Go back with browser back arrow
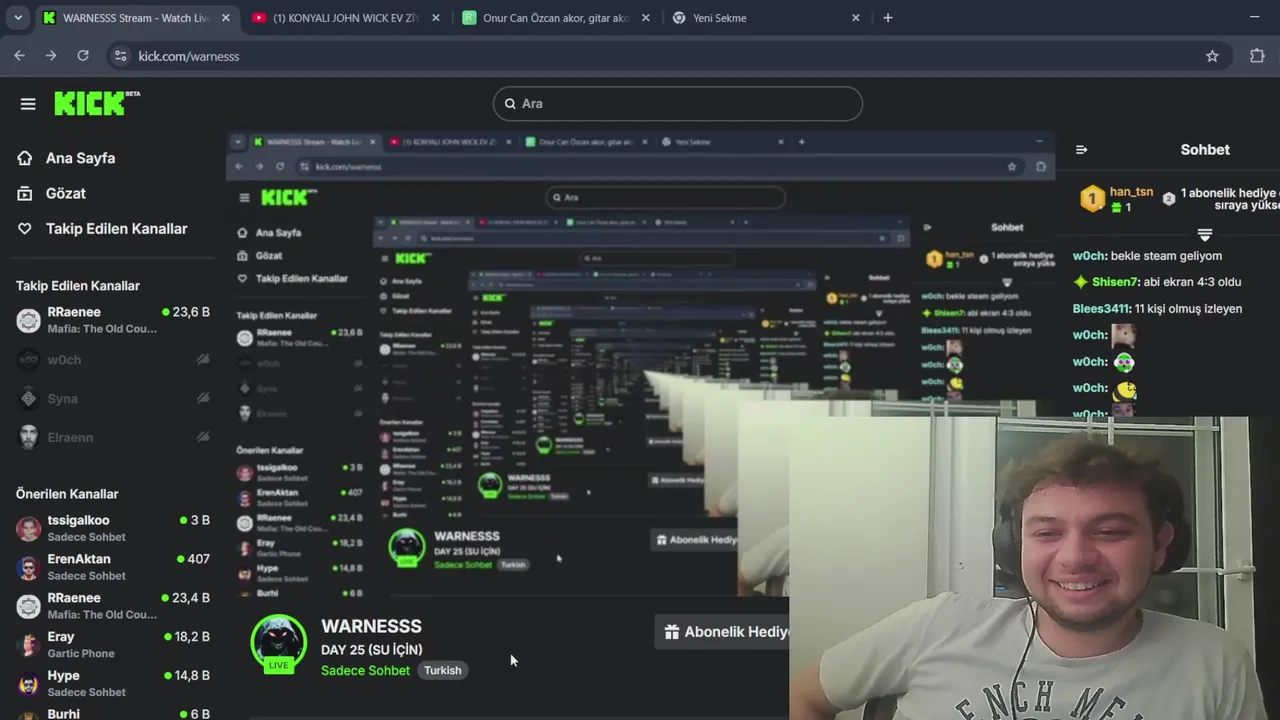The width and height of the screenshot is (1280, 720). click(19, 56)
